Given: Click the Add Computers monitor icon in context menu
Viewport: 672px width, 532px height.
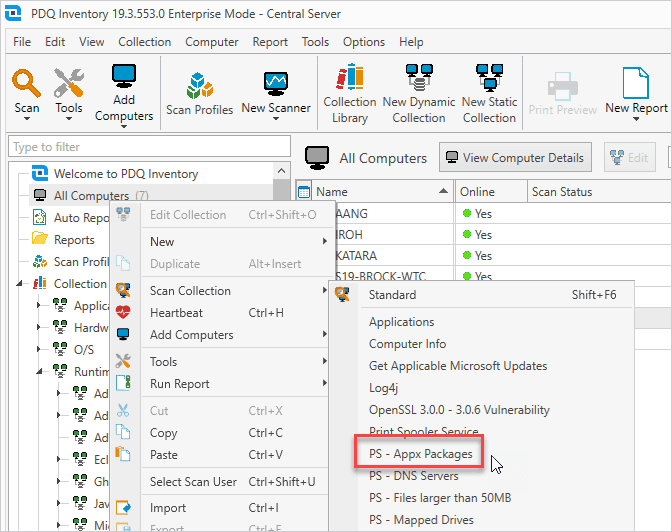Looking at the screenshot, I should click(x=123, y=334).
